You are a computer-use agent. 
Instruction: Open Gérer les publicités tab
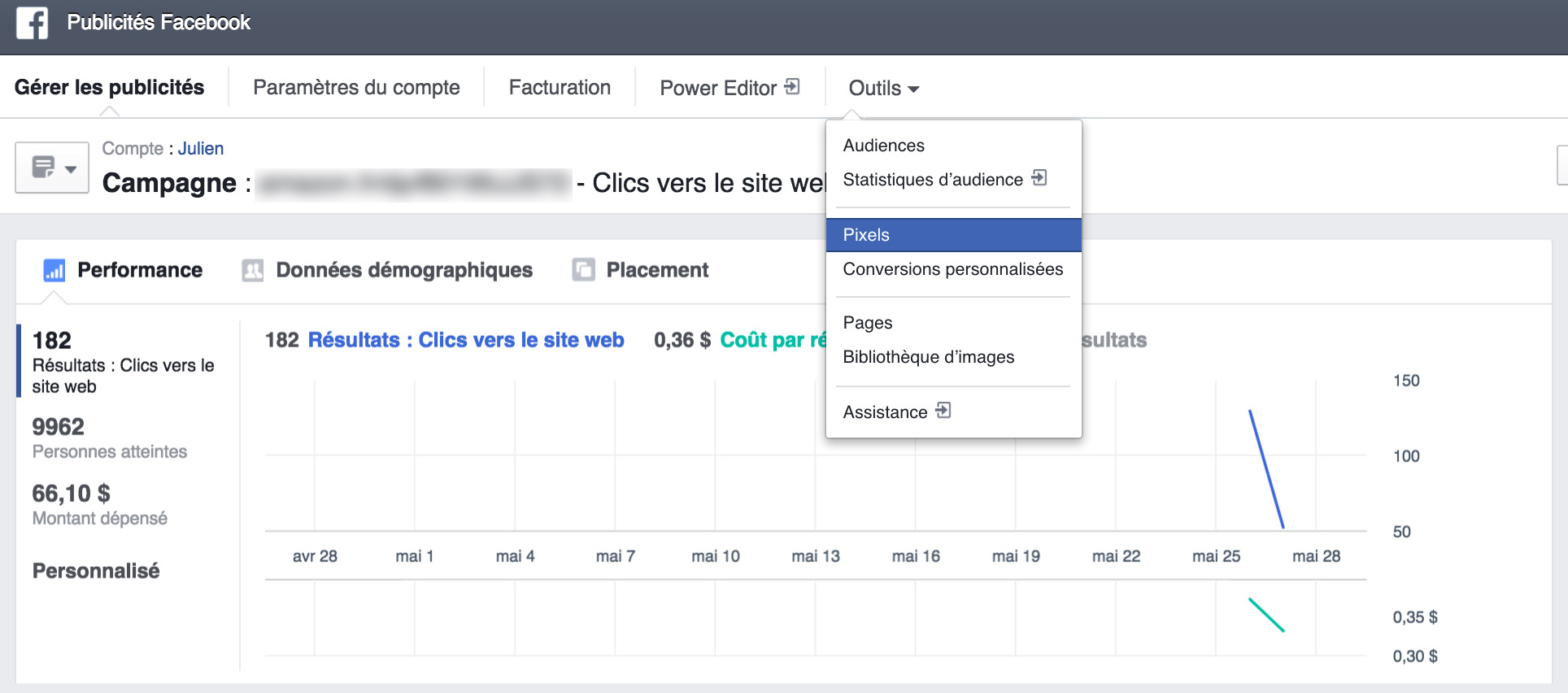click(x=110, y=87)
